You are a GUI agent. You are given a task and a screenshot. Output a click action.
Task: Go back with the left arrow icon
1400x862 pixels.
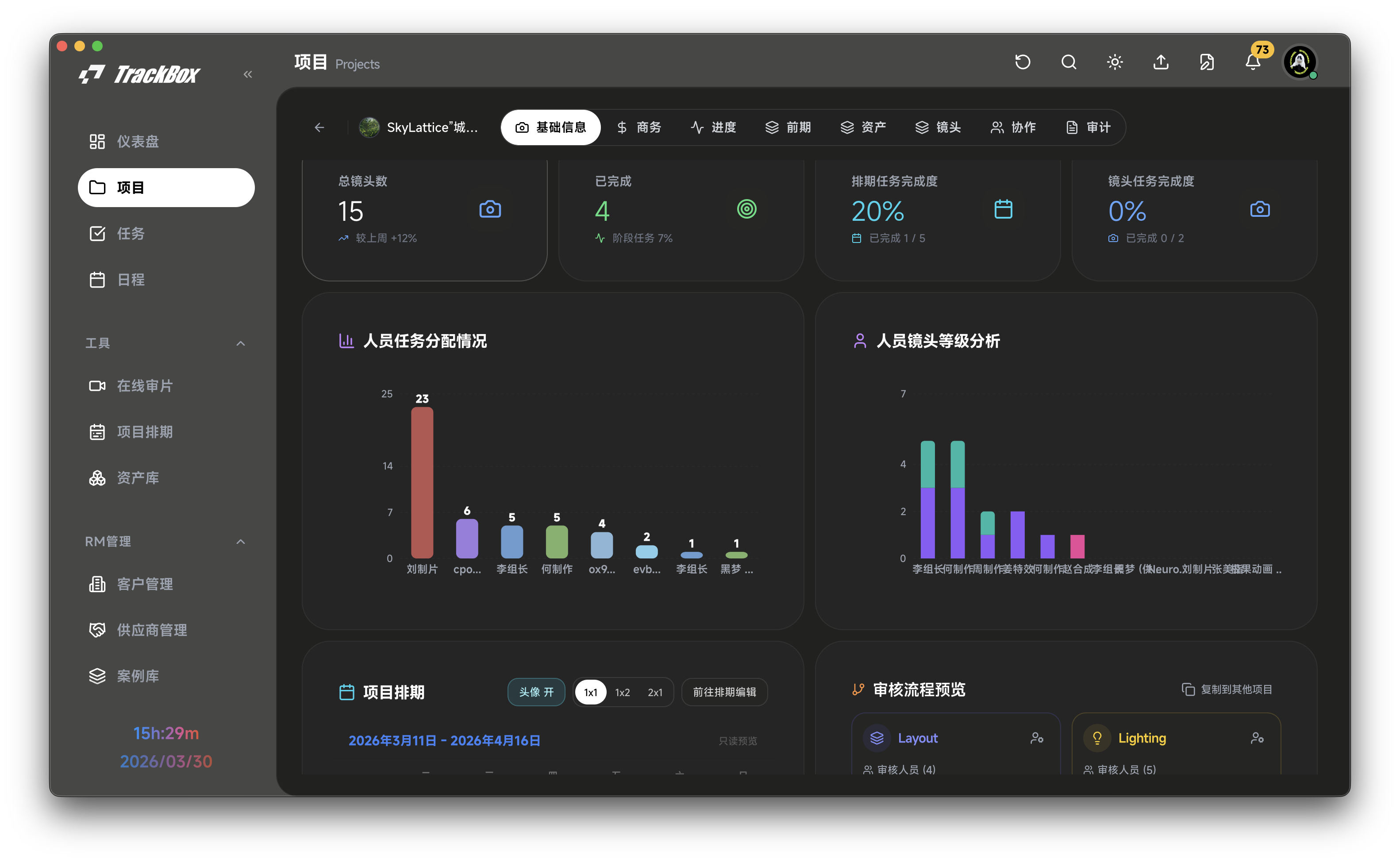pyautogui.click(x=319, y=128)
